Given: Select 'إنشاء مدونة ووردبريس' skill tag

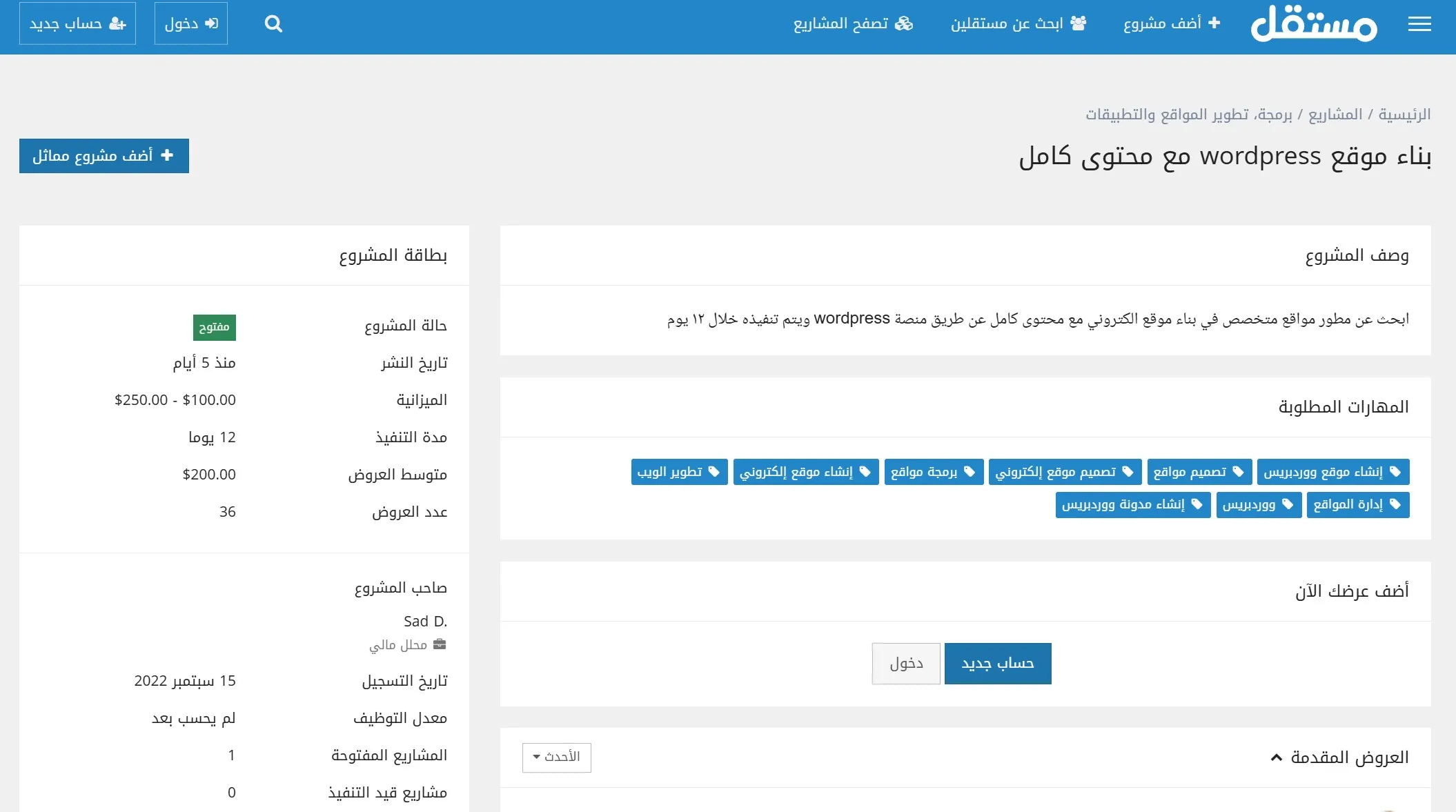Looking at the screenshot, I should click(1132, 504).
